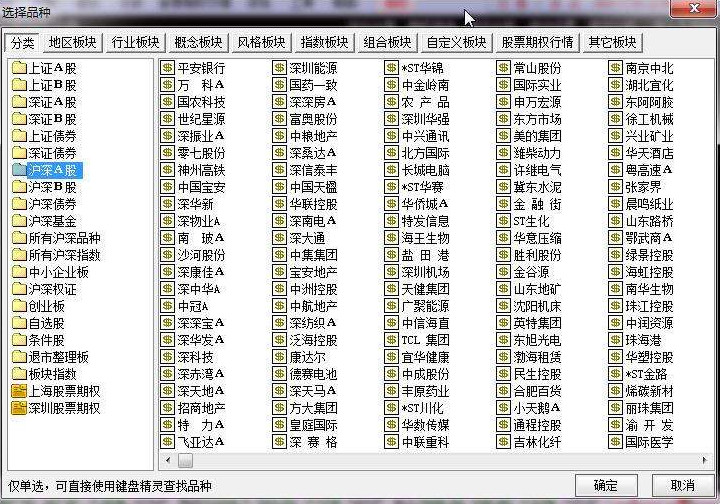Viewport: 720px width, 504px height.
Task: Switch to the 分类 tab
Action: pos(22,43)
